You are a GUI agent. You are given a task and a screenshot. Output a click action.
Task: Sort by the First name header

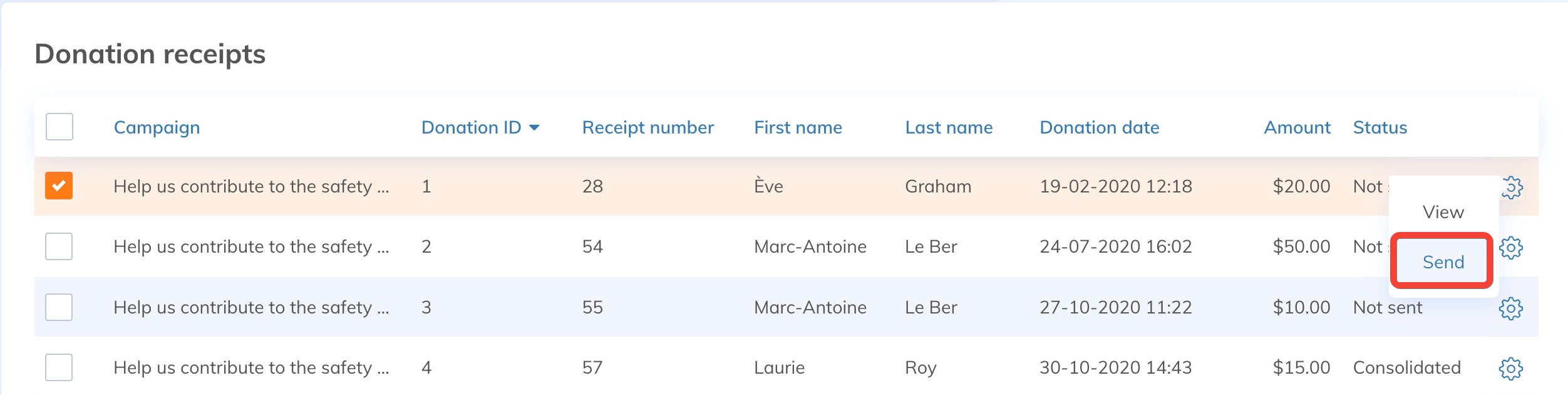coord(798,128)
